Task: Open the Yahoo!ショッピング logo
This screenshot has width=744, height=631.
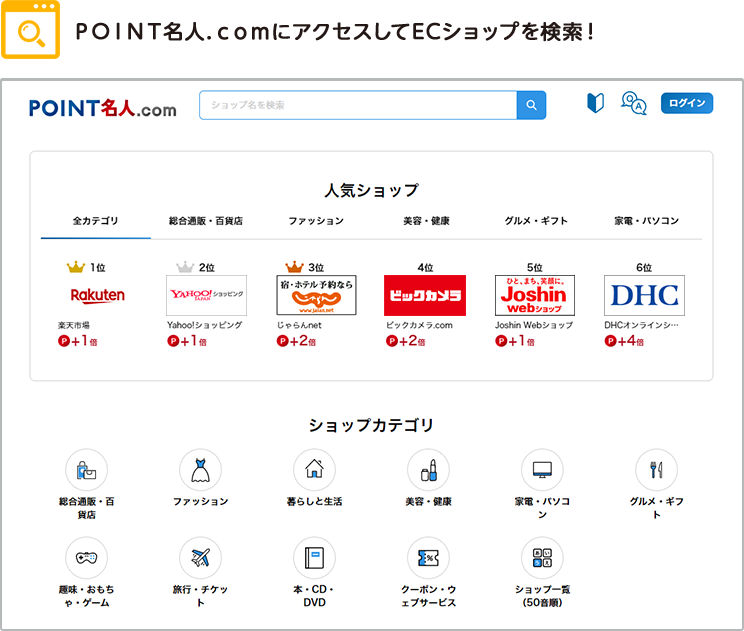Action: coord(206,295)
